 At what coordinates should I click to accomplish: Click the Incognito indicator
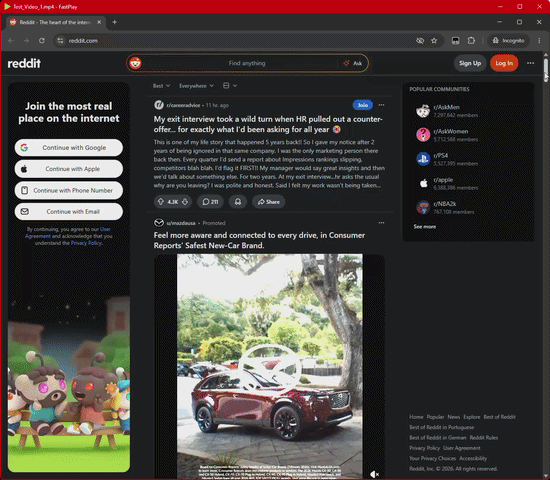click(508, 41)
